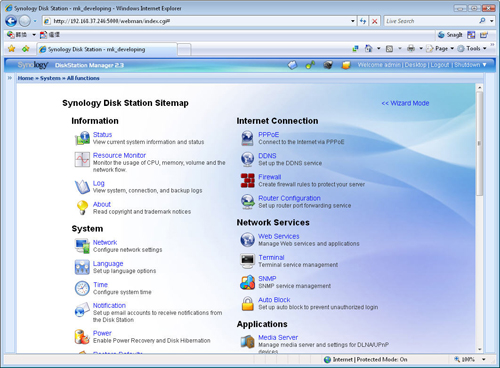
Task: Click the scrollbar down arrow
Action: 480,349
